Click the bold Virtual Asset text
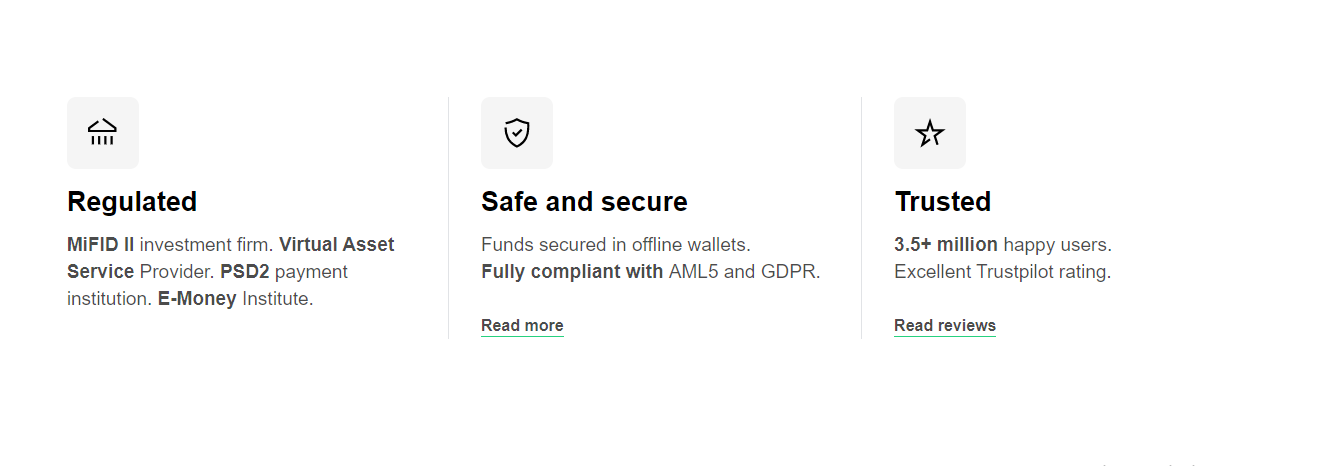This screenshot has width=1341, height=466. pos(336,245)
